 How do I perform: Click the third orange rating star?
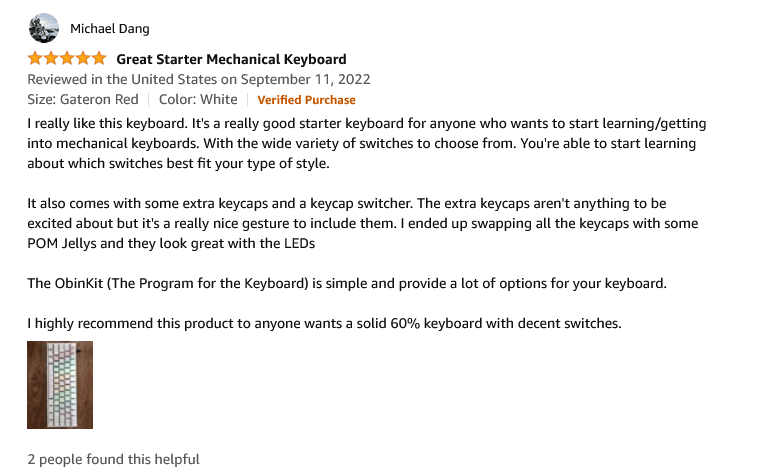click(x=67, y=58)
